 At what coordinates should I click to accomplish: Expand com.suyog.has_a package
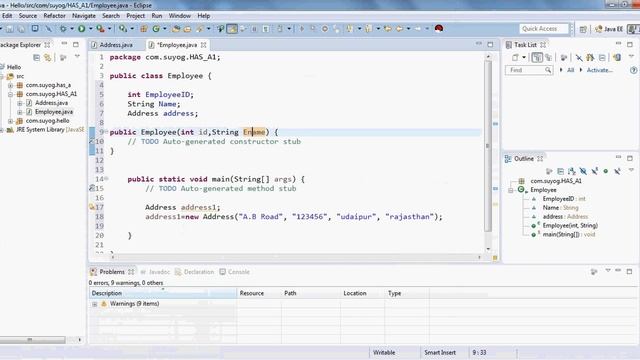(x=10, y=85)
